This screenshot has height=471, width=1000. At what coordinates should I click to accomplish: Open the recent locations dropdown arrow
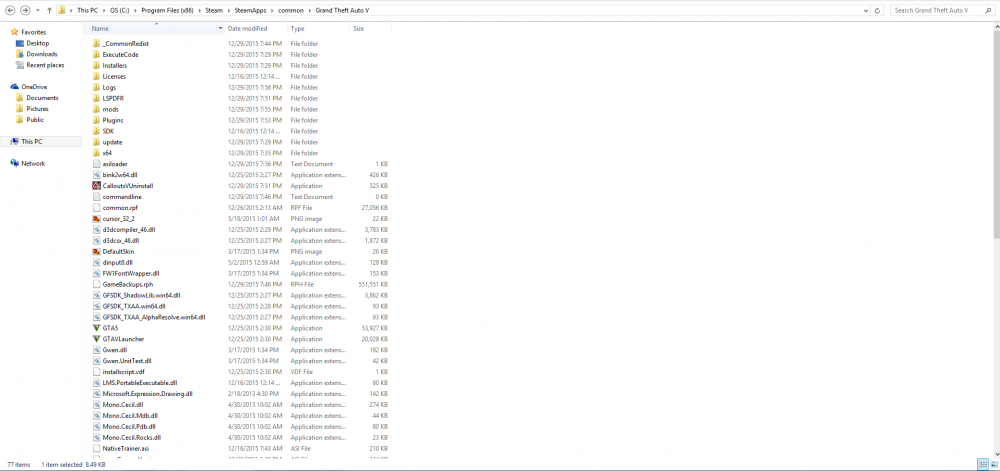[x=38, y=11]
